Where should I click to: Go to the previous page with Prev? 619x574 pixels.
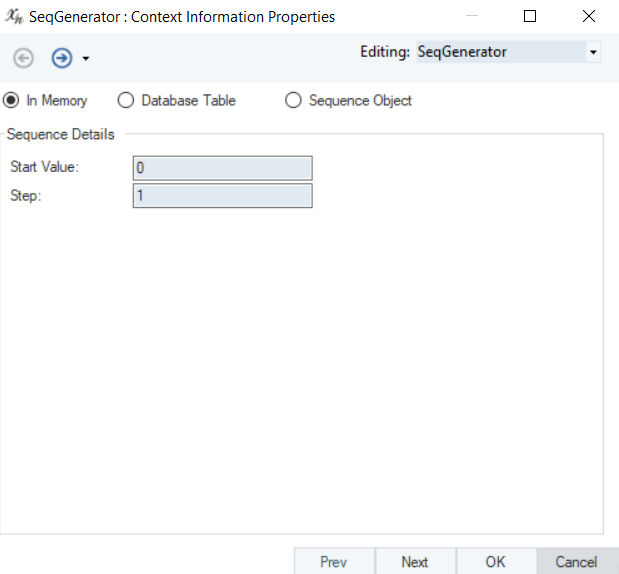pos(334,561)
